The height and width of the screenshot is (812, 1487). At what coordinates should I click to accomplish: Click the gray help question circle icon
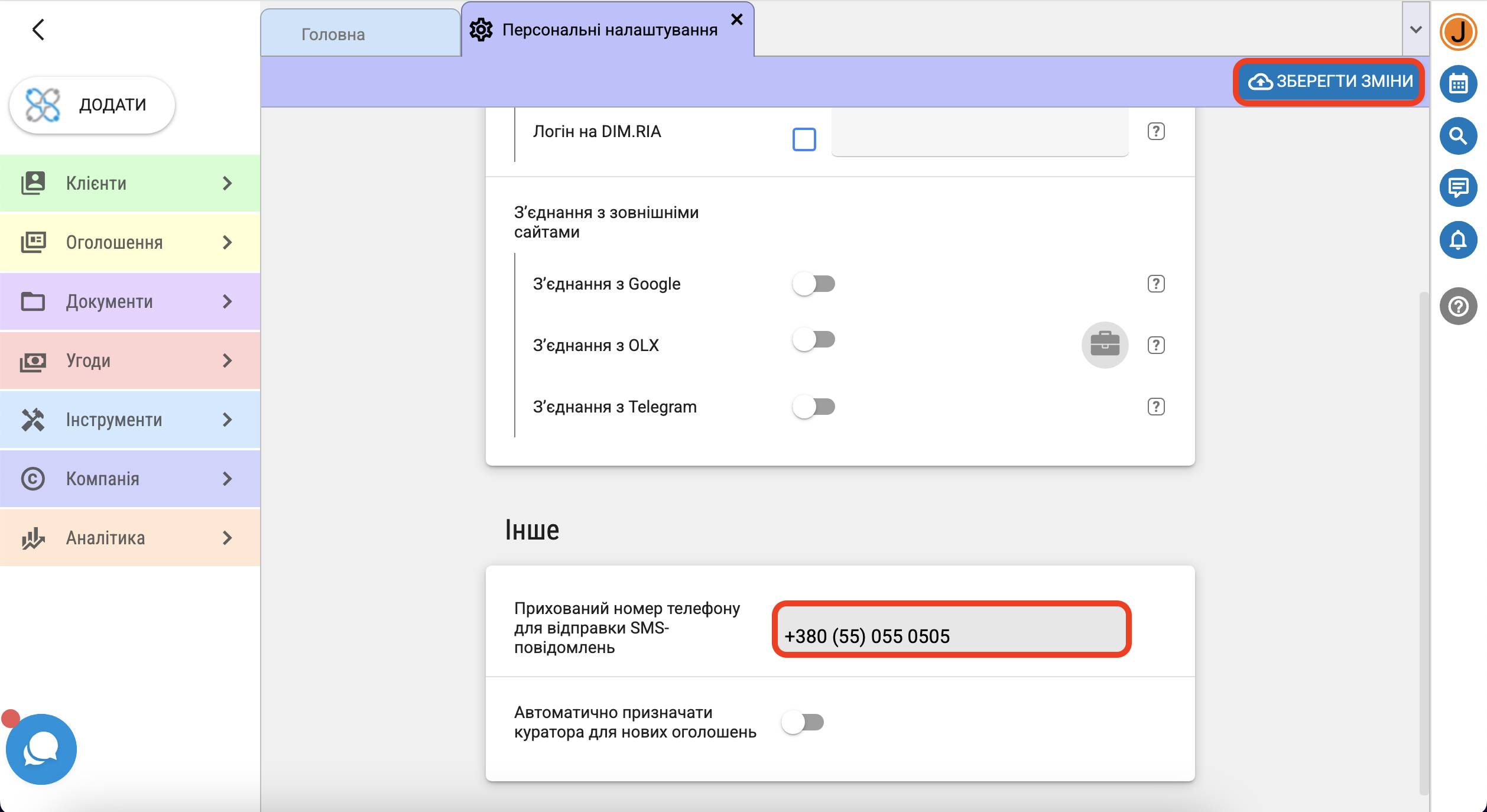click(1458, 306)
